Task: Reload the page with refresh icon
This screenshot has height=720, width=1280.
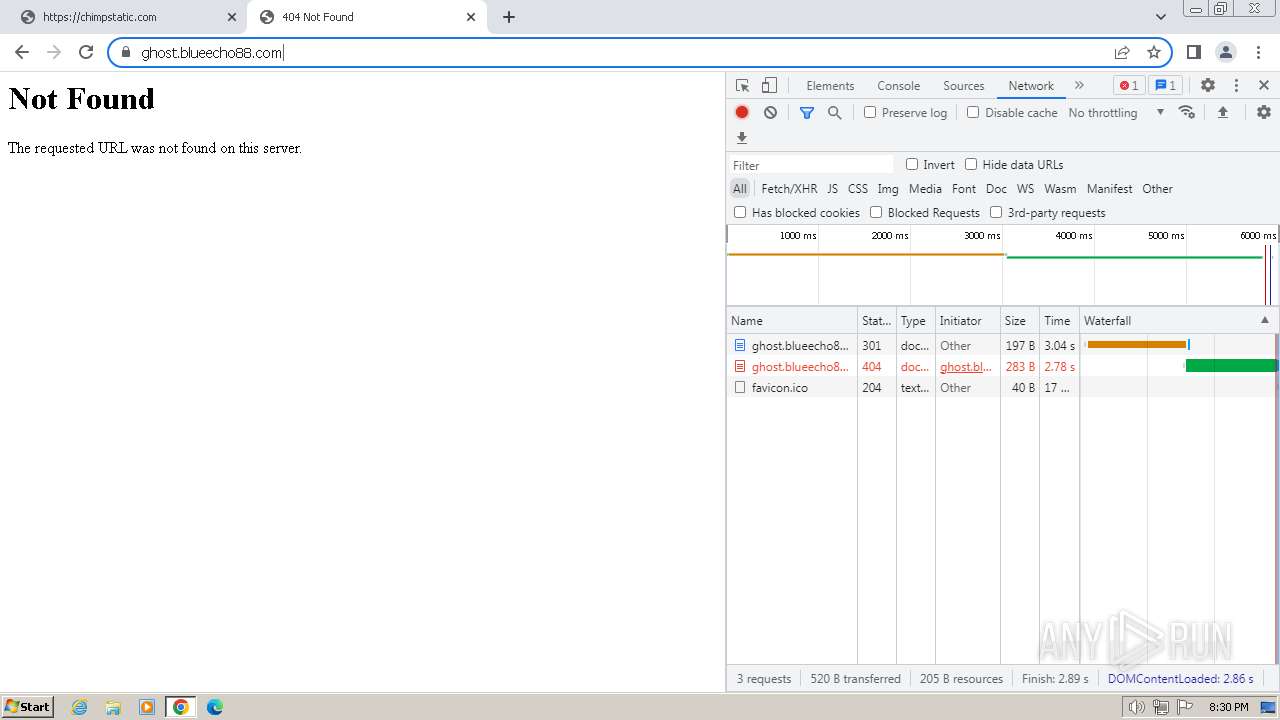Action: pyautogui.click(x=86, y=52)
